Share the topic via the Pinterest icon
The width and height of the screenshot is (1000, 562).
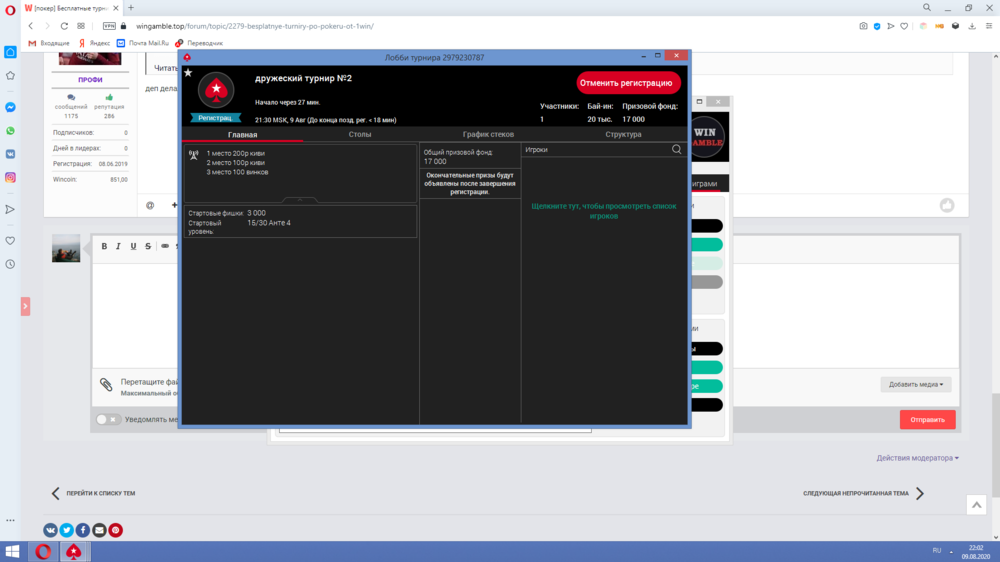click(x=116, y=530)
